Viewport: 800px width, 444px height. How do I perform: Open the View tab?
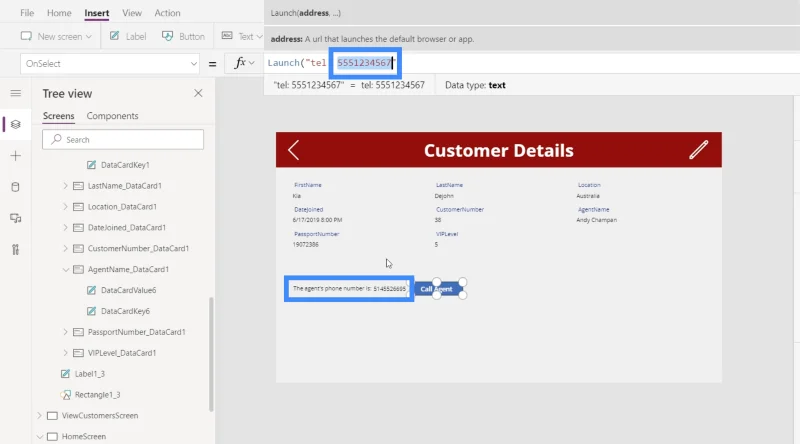click(132, 13)
